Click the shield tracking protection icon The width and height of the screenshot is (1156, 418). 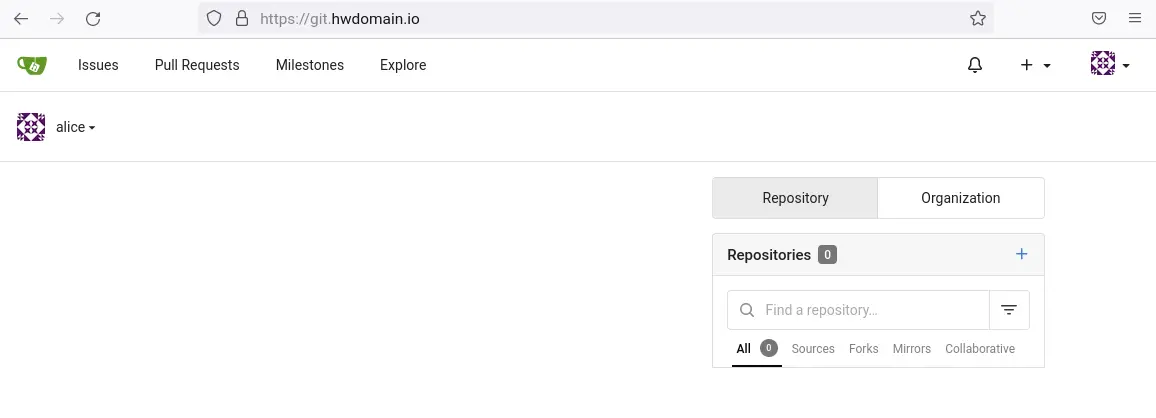point(214,18)
